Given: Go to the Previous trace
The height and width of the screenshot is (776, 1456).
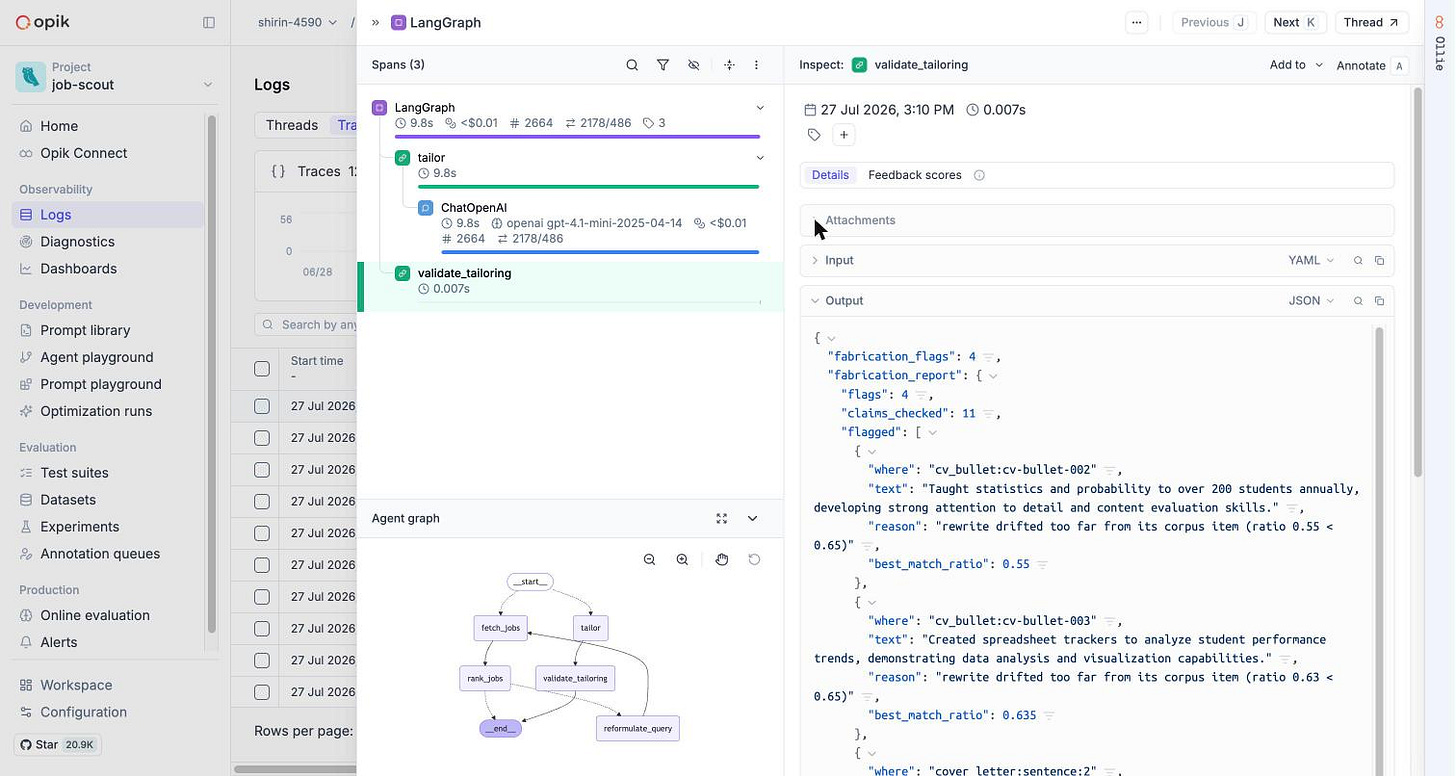Looking at the screenshot, I should click(x=1214, y=22).
